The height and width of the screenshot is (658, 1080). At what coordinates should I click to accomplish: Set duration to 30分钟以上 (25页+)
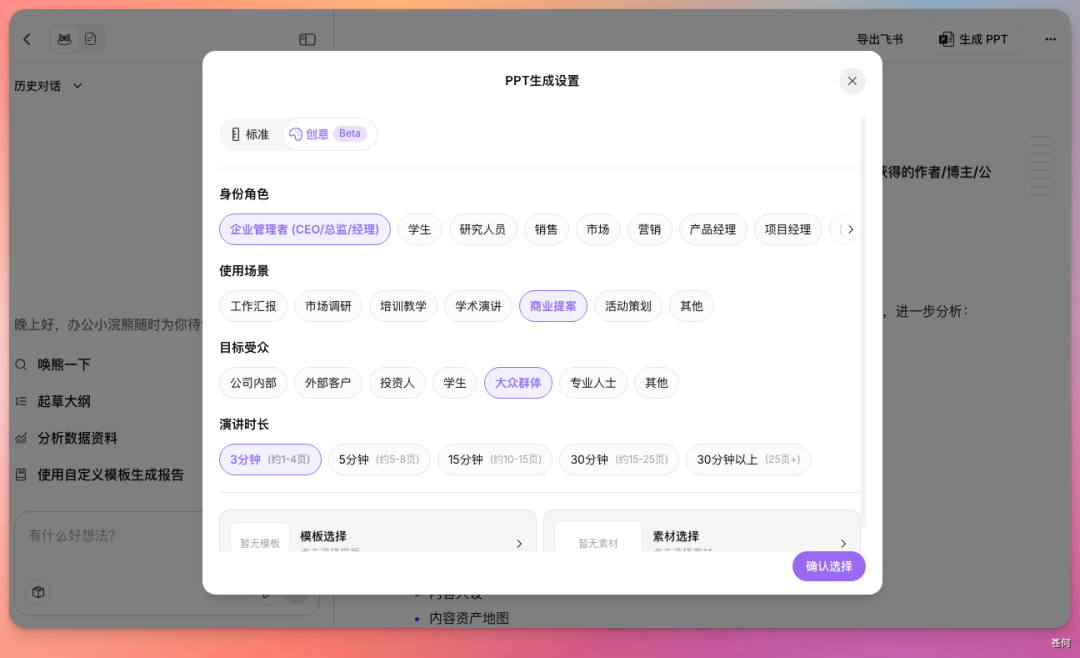(749, 460)
